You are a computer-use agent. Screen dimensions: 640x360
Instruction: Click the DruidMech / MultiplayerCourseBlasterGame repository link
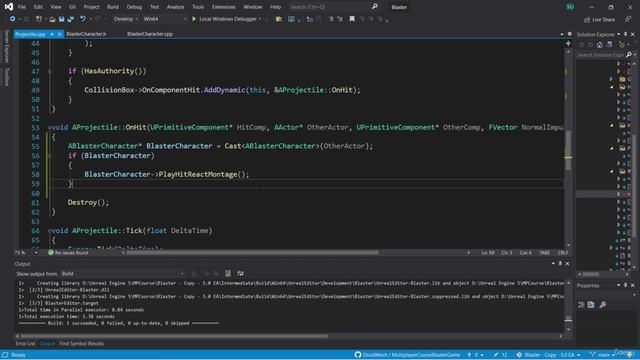point(411,355)
